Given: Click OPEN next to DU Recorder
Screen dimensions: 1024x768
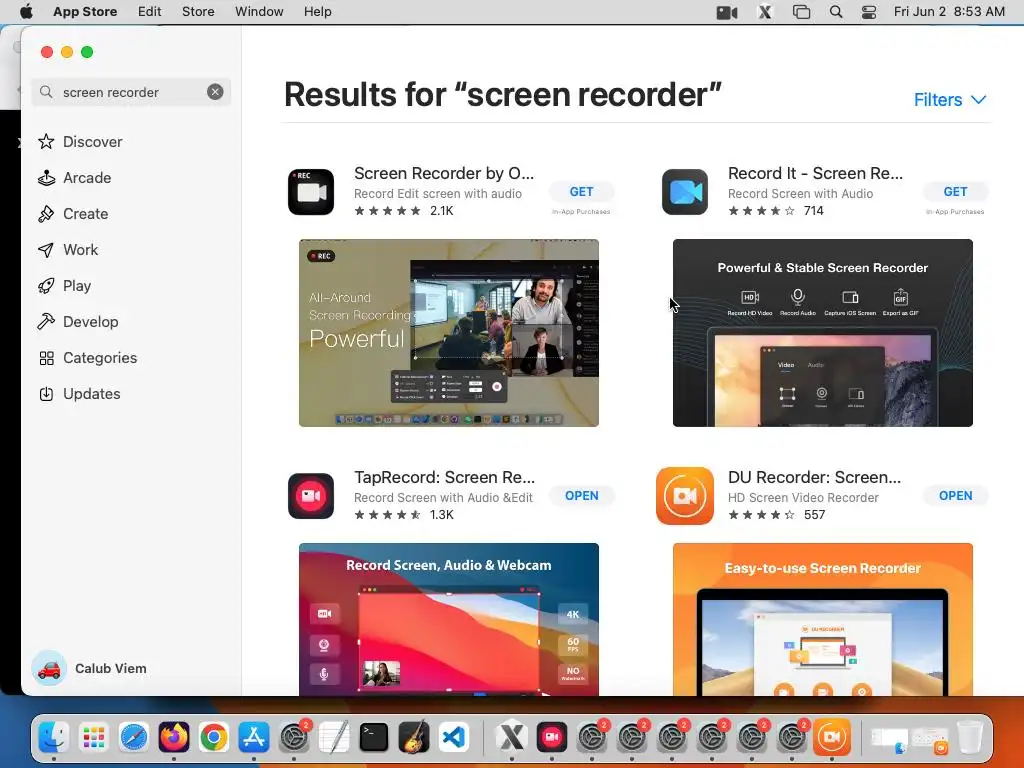Looking at the screenshot, I should click(955, 496).
